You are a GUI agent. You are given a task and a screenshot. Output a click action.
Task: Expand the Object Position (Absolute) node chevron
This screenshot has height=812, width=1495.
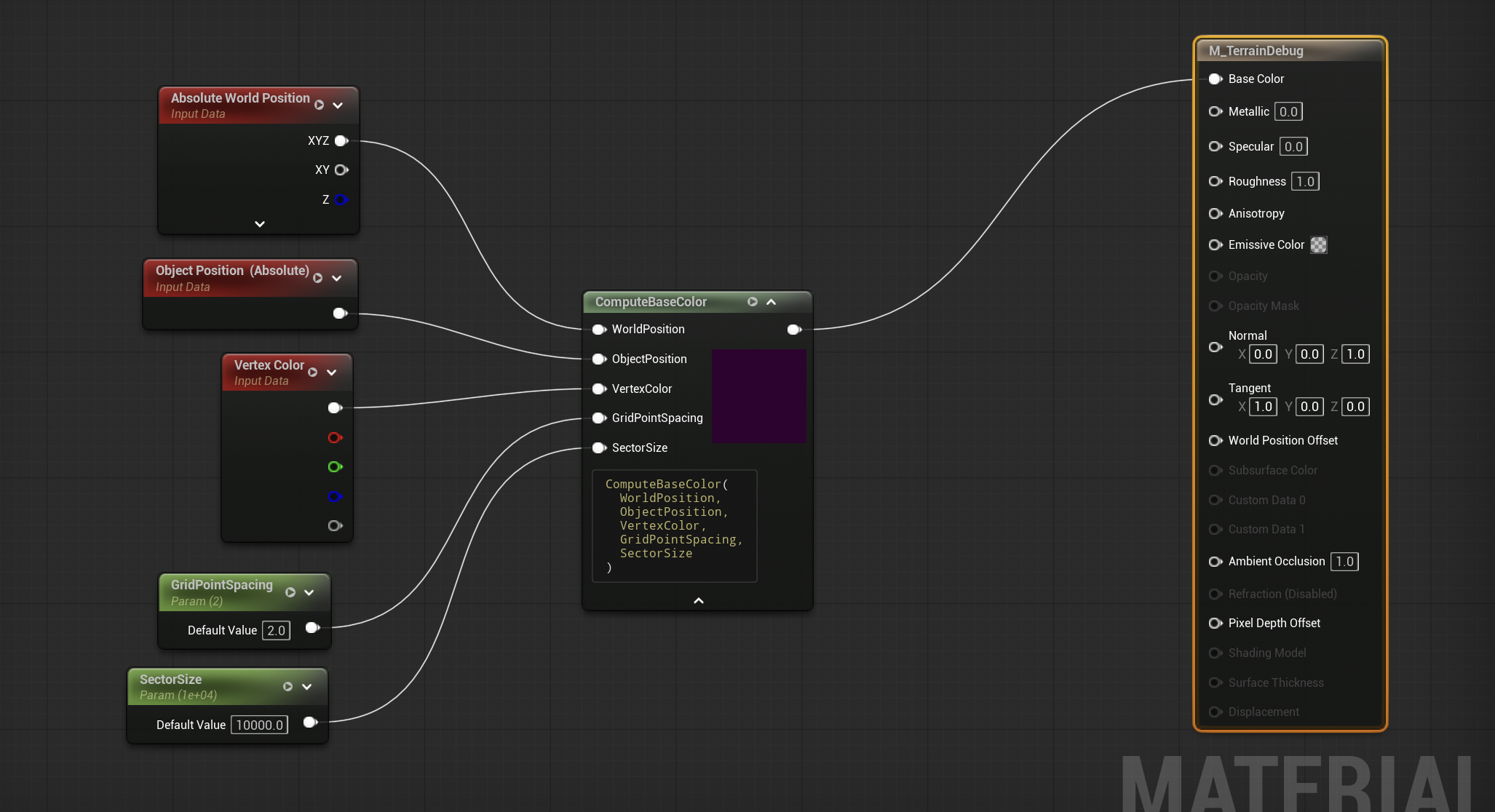click(x=336, y=278)
